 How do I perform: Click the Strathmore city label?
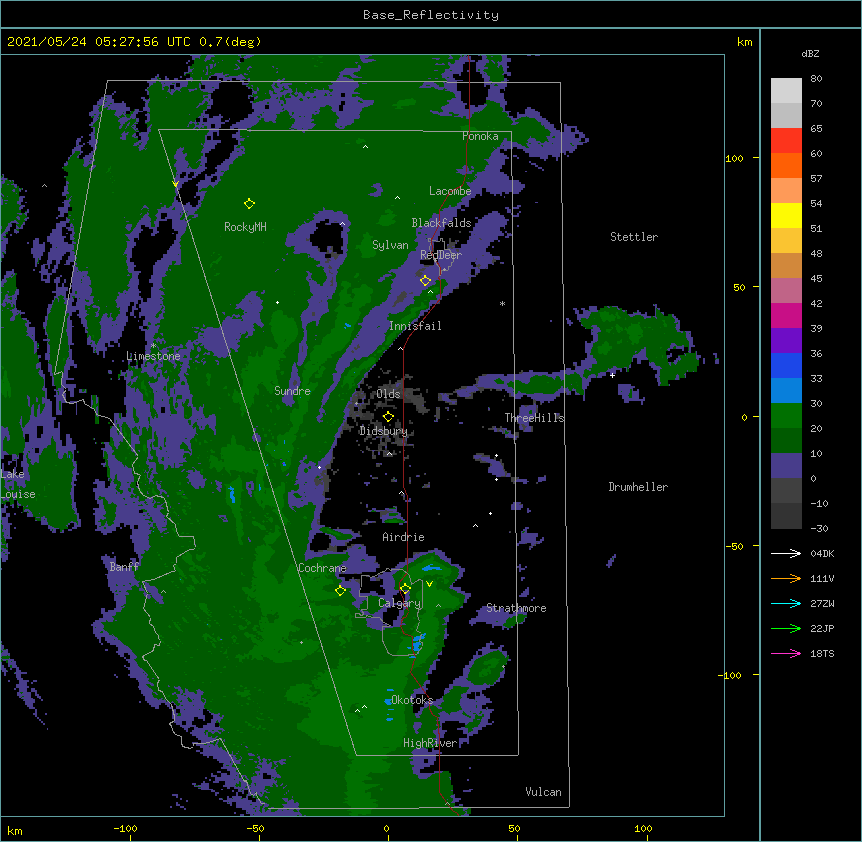(516, 608)
